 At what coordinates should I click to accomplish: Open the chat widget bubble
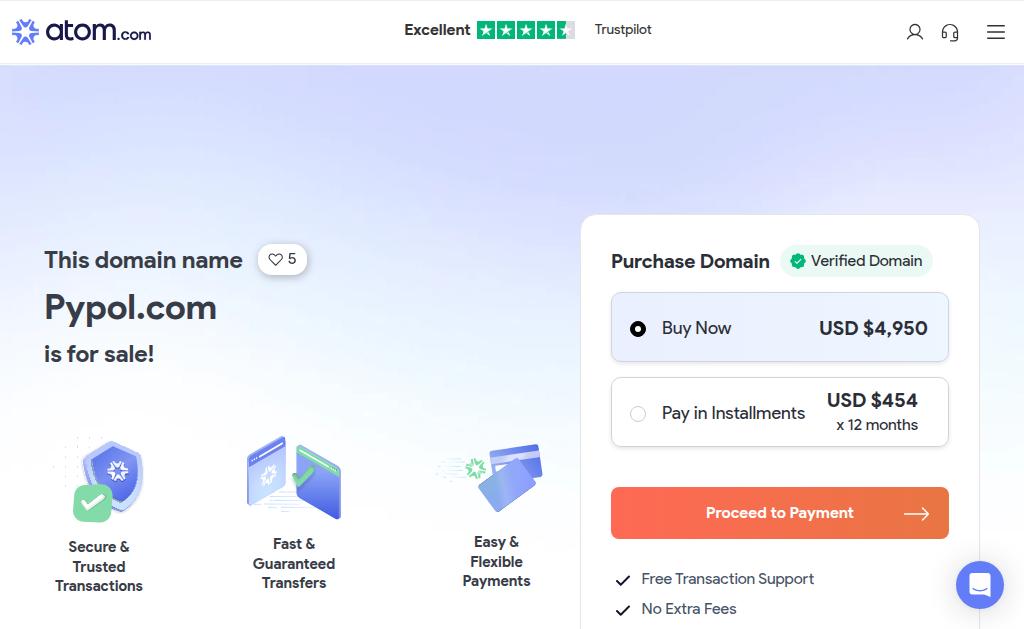979,585
